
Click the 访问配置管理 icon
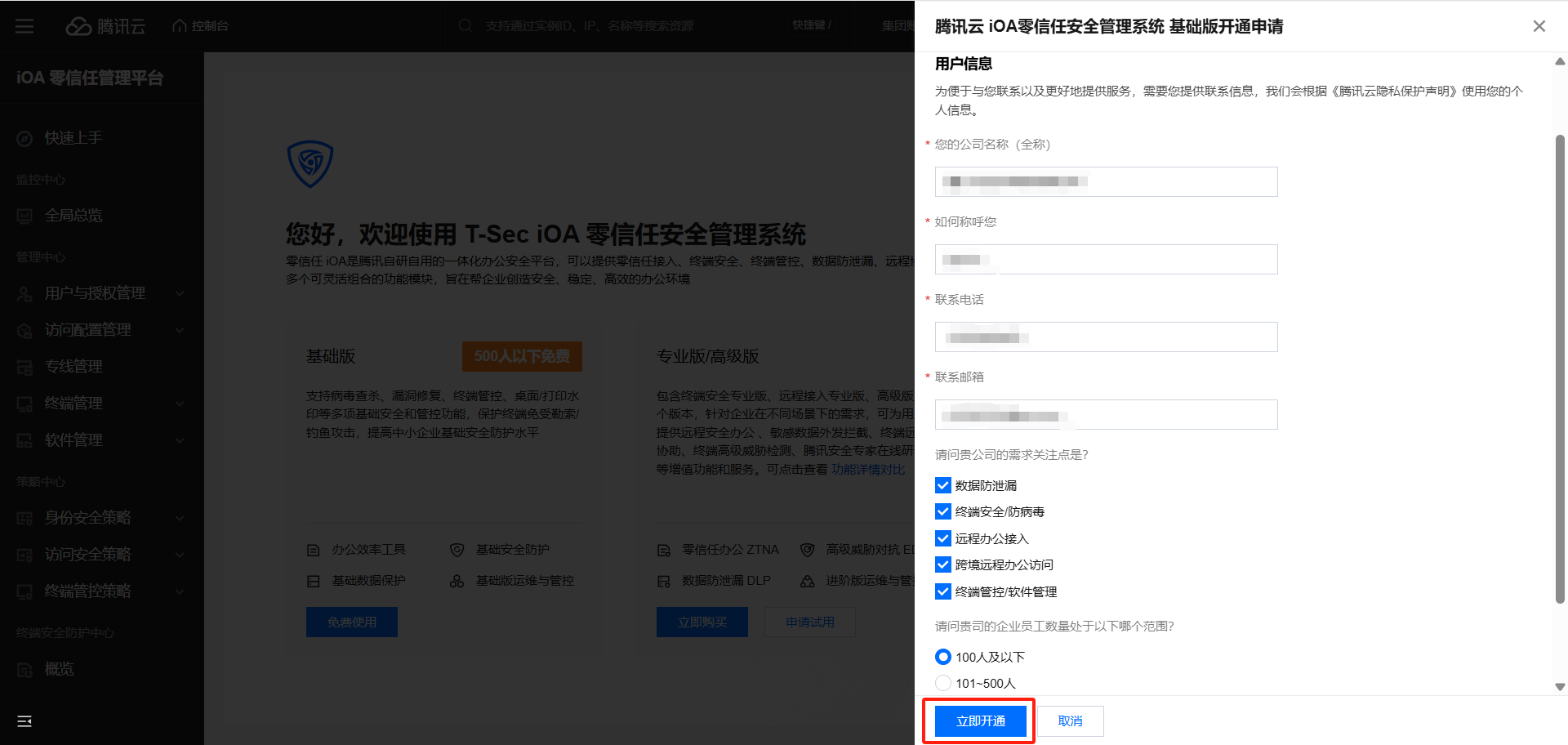tap(24, 330)
